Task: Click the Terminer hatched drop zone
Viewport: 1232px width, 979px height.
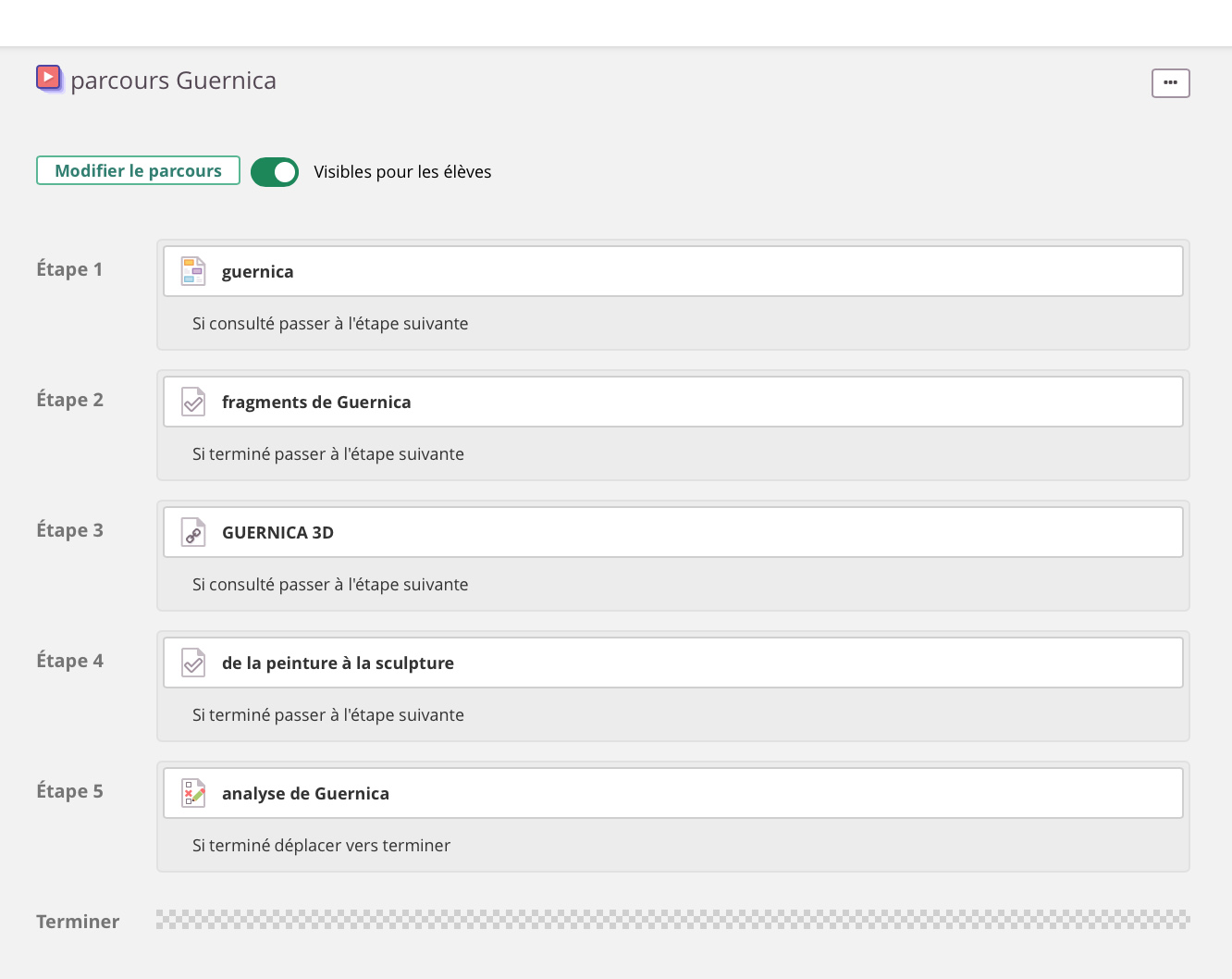Action: [672, 919]
